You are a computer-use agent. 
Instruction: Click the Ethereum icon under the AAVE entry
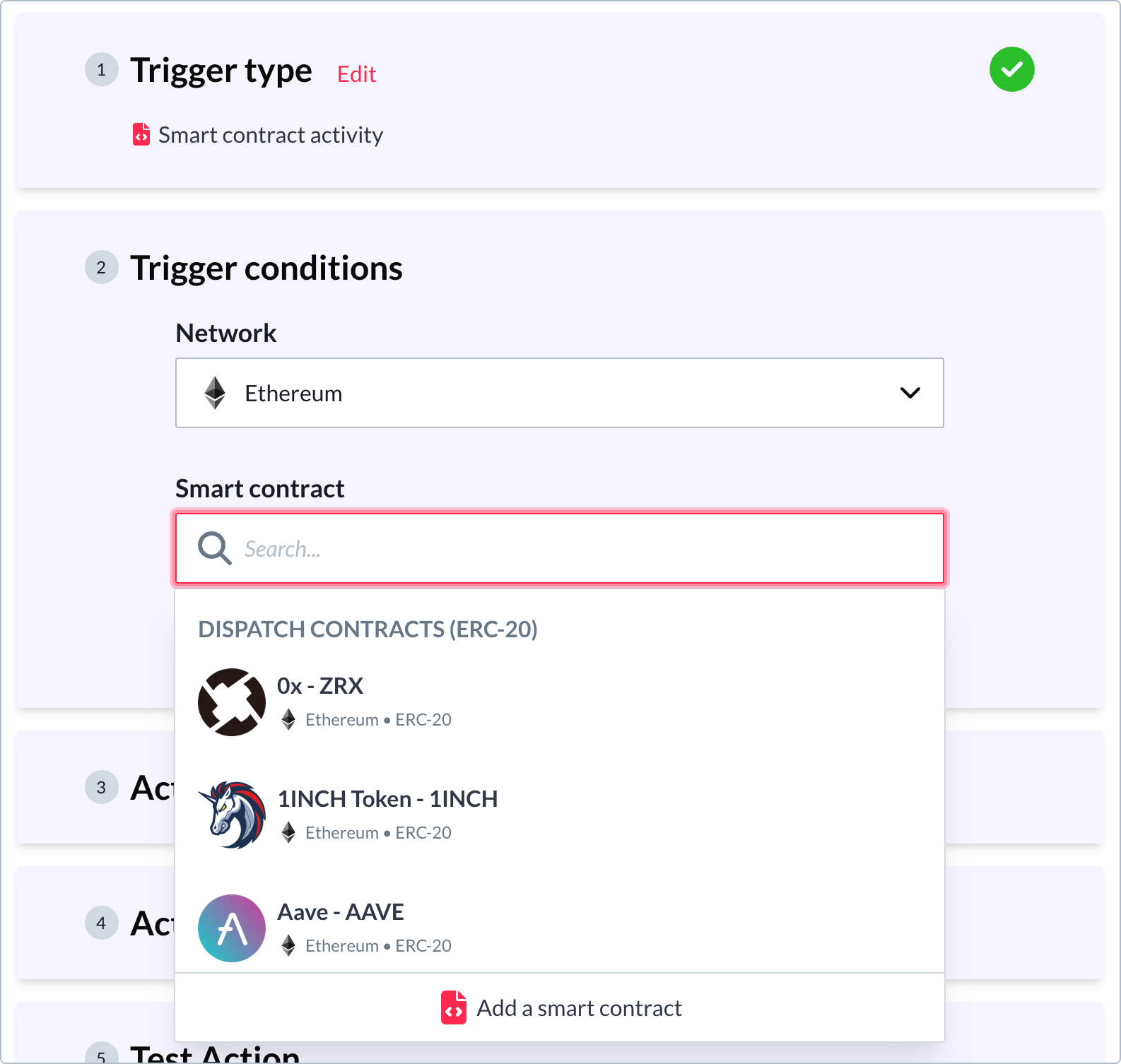[289, 945]
